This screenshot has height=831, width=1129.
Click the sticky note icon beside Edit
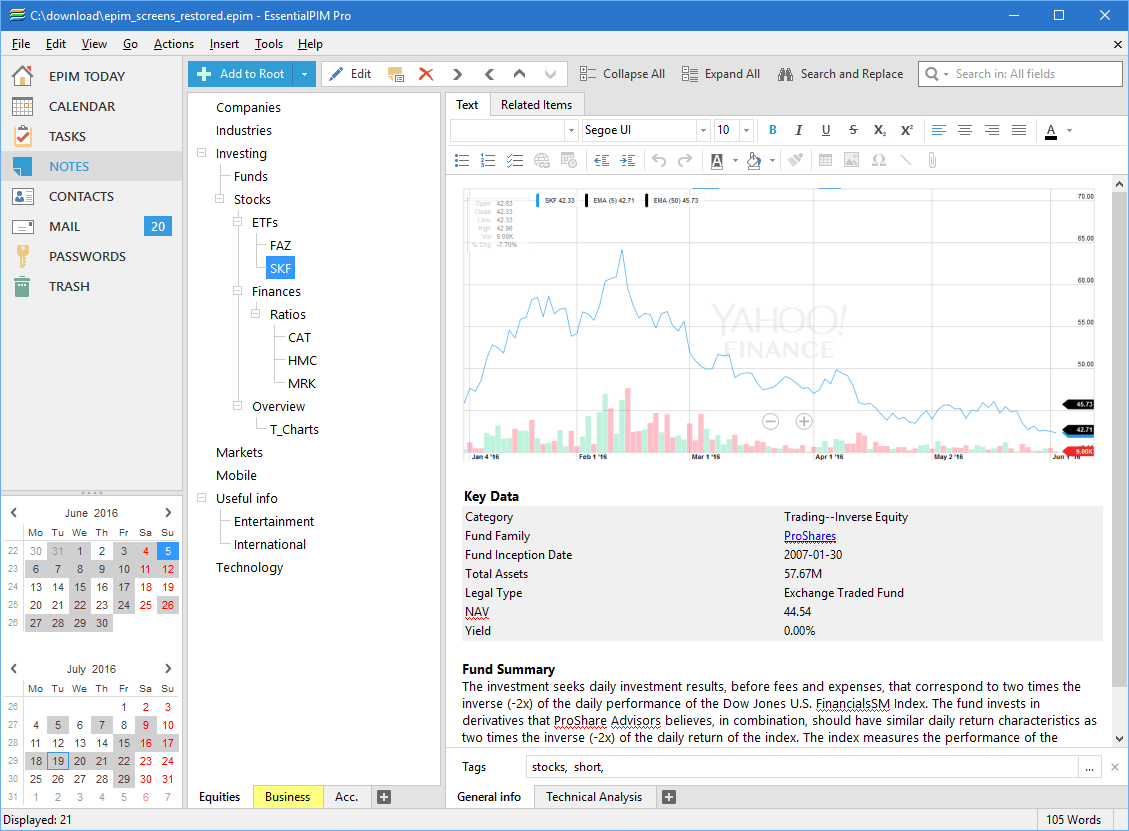pyautogui.click(x=395, y=74)
